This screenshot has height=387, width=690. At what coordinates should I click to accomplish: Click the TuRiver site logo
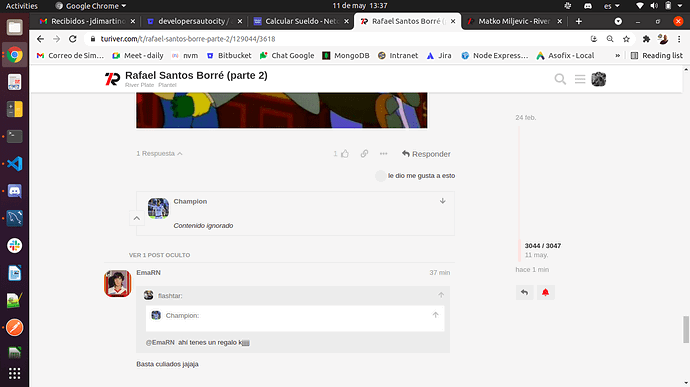[x=113, y=79]
